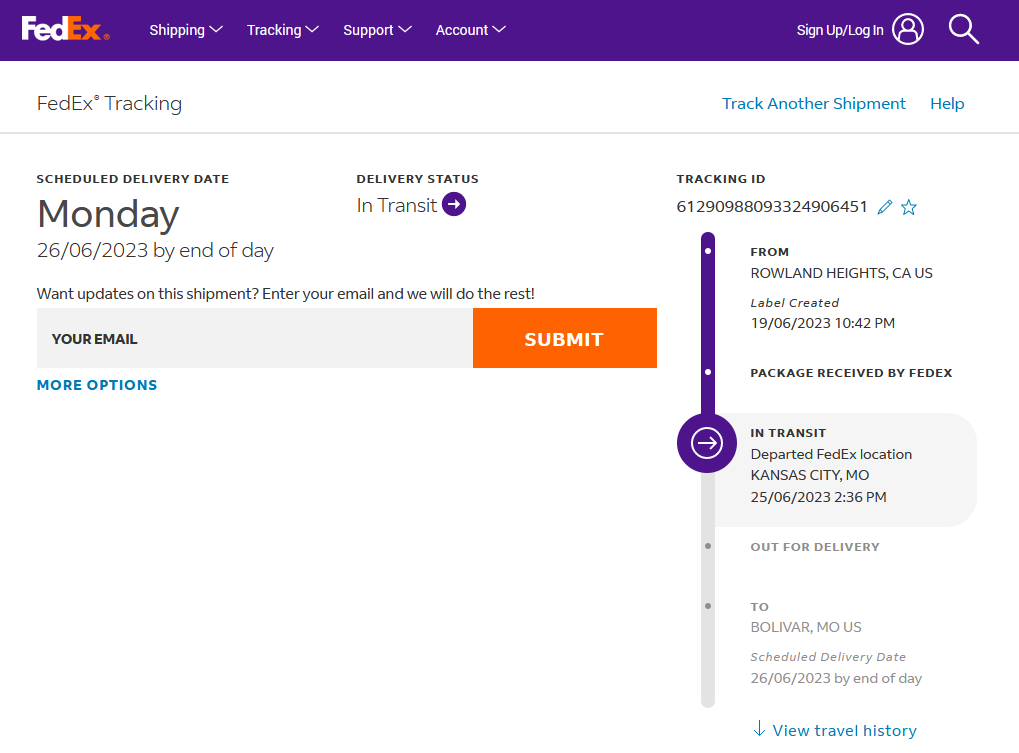Image resolution: width=1019 pixels, height=753 pixels.
Task: Click the In Transit status arrow icon
Action: point(454,205)
